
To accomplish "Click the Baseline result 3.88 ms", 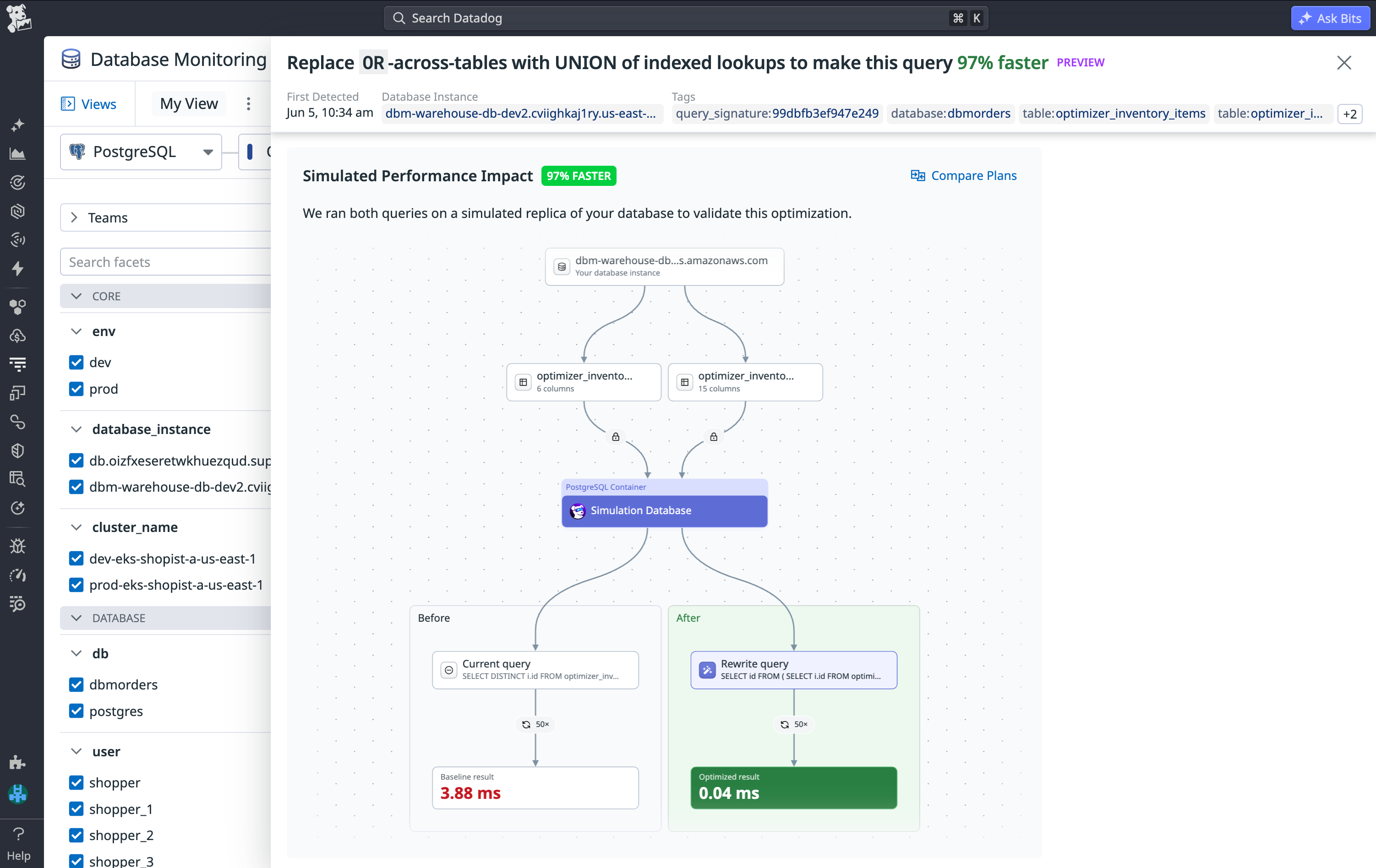I will pyautogui.click(x=535, y=787).
